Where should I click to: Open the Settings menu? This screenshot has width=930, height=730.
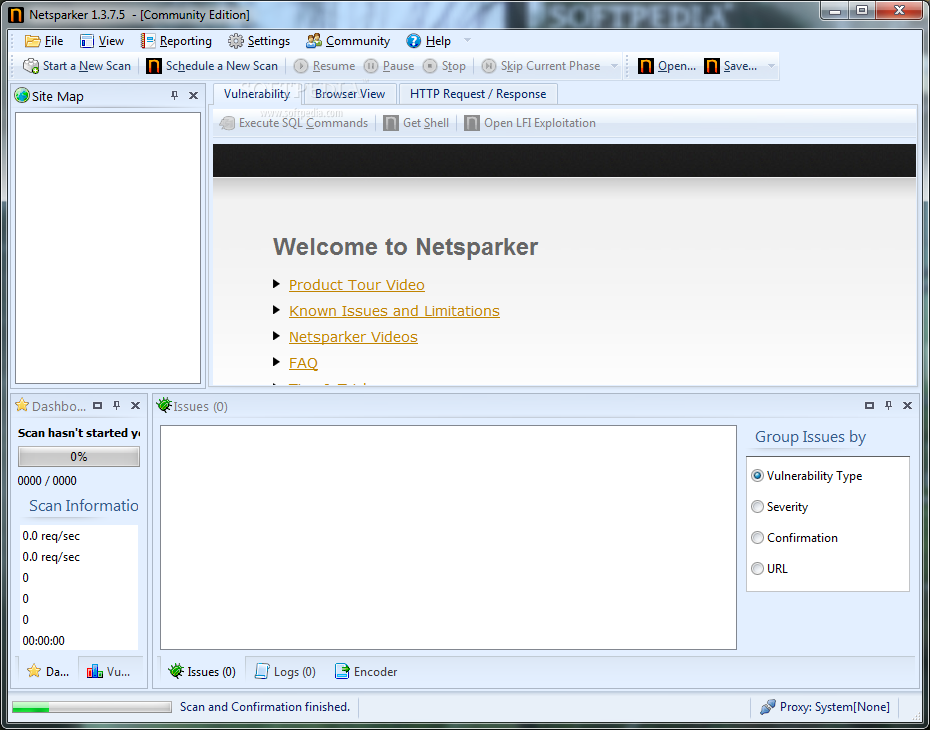[x=259, y=41]
